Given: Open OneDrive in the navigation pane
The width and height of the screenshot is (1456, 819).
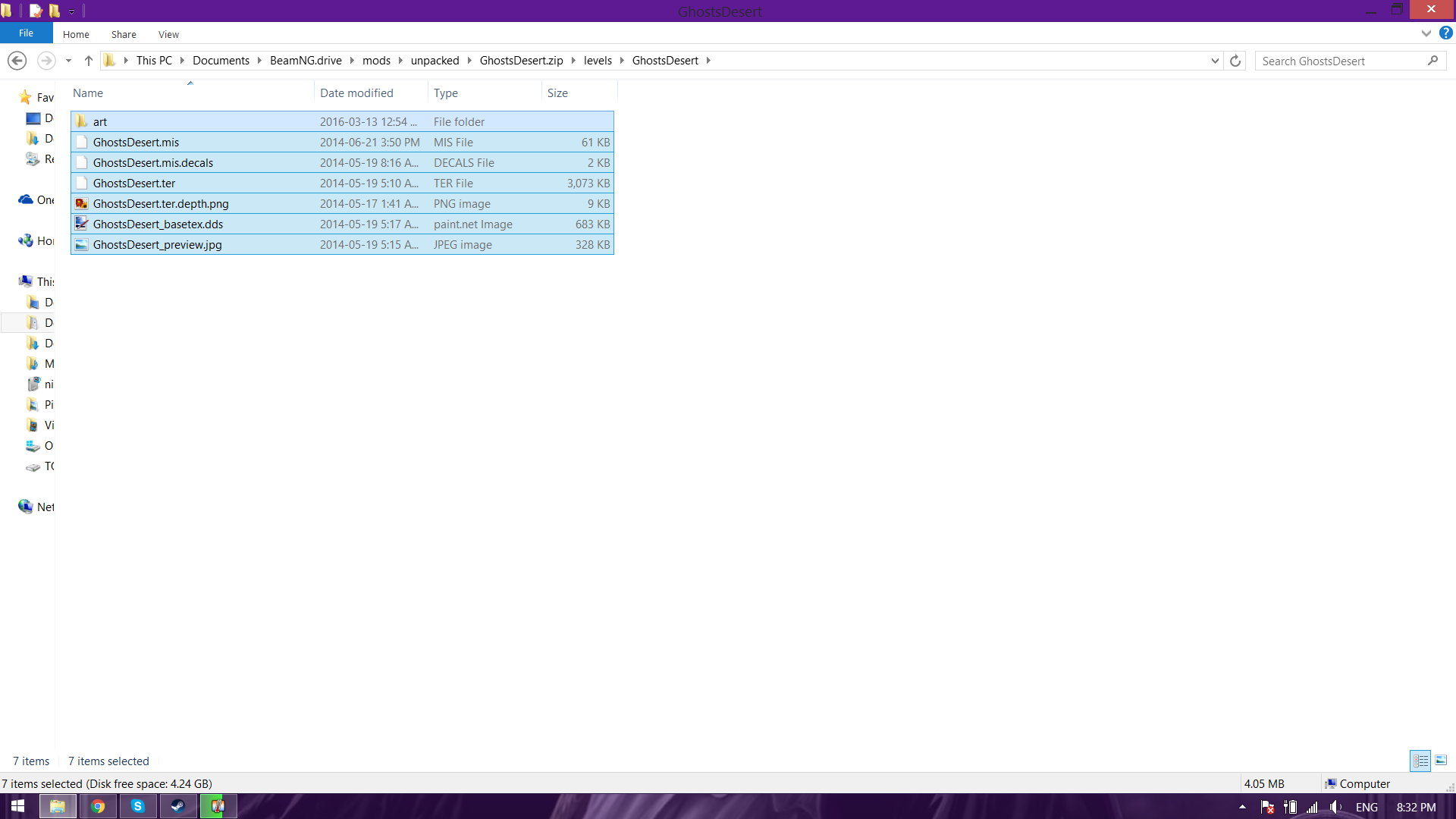Looking at the screenshot, I should (x=36, y=199).
